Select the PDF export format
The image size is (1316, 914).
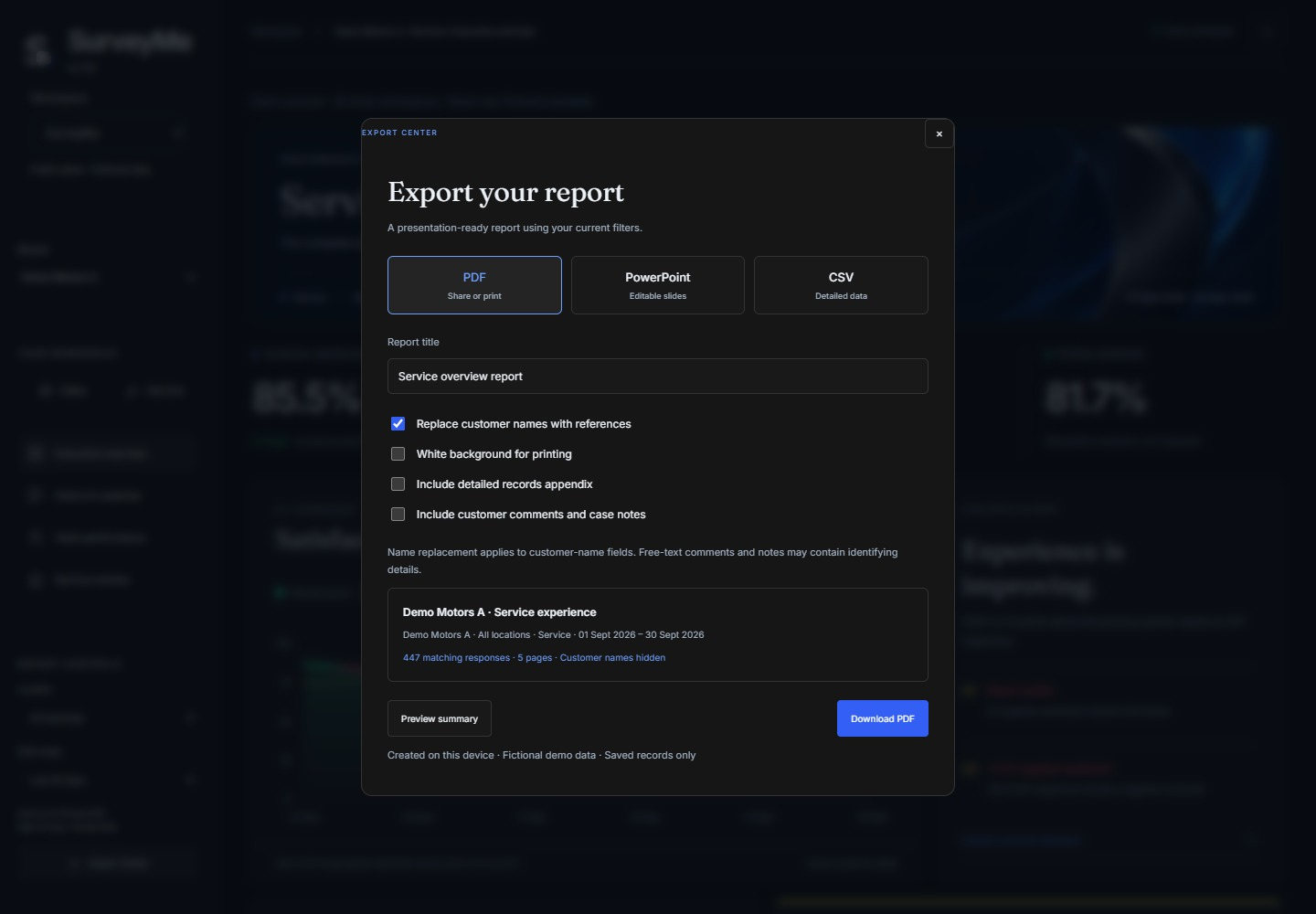coord(474,285)
